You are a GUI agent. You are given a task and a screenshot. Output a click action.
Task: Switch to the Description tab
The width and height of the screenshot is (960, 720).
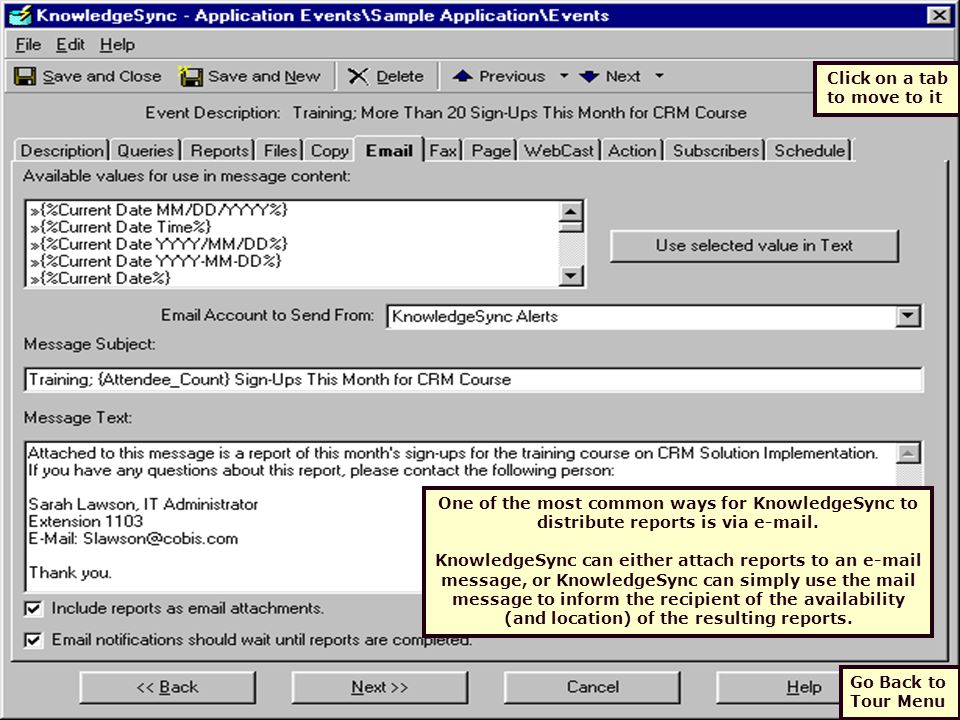coord(62,151)
